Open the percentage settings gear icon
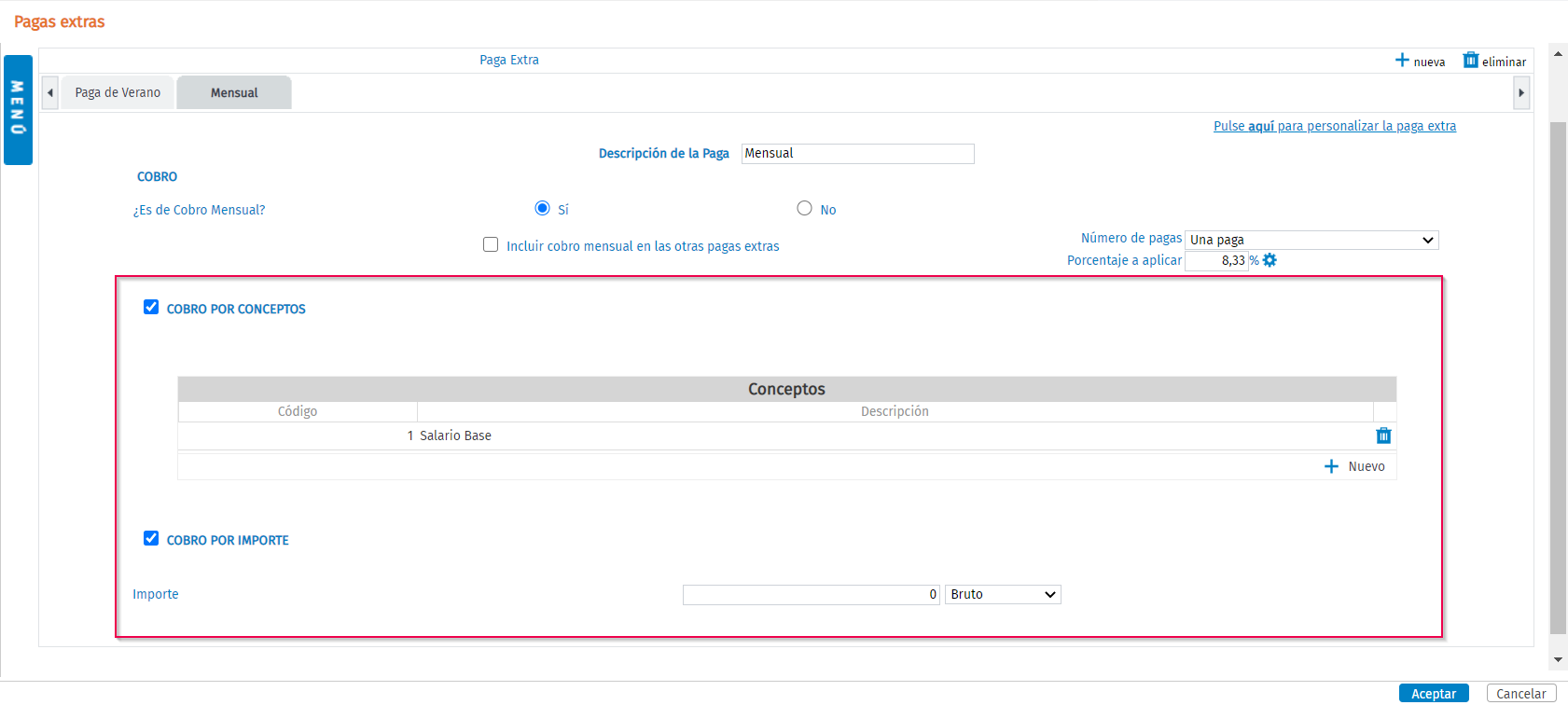 [x=1270, y=260]
